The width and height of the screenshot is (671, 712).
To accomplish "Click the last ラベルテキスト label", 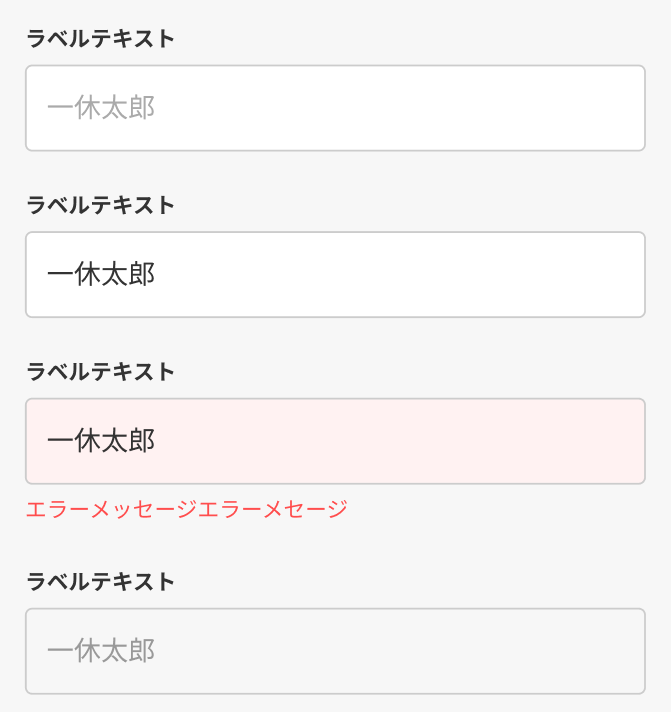I will pos(101,581).
